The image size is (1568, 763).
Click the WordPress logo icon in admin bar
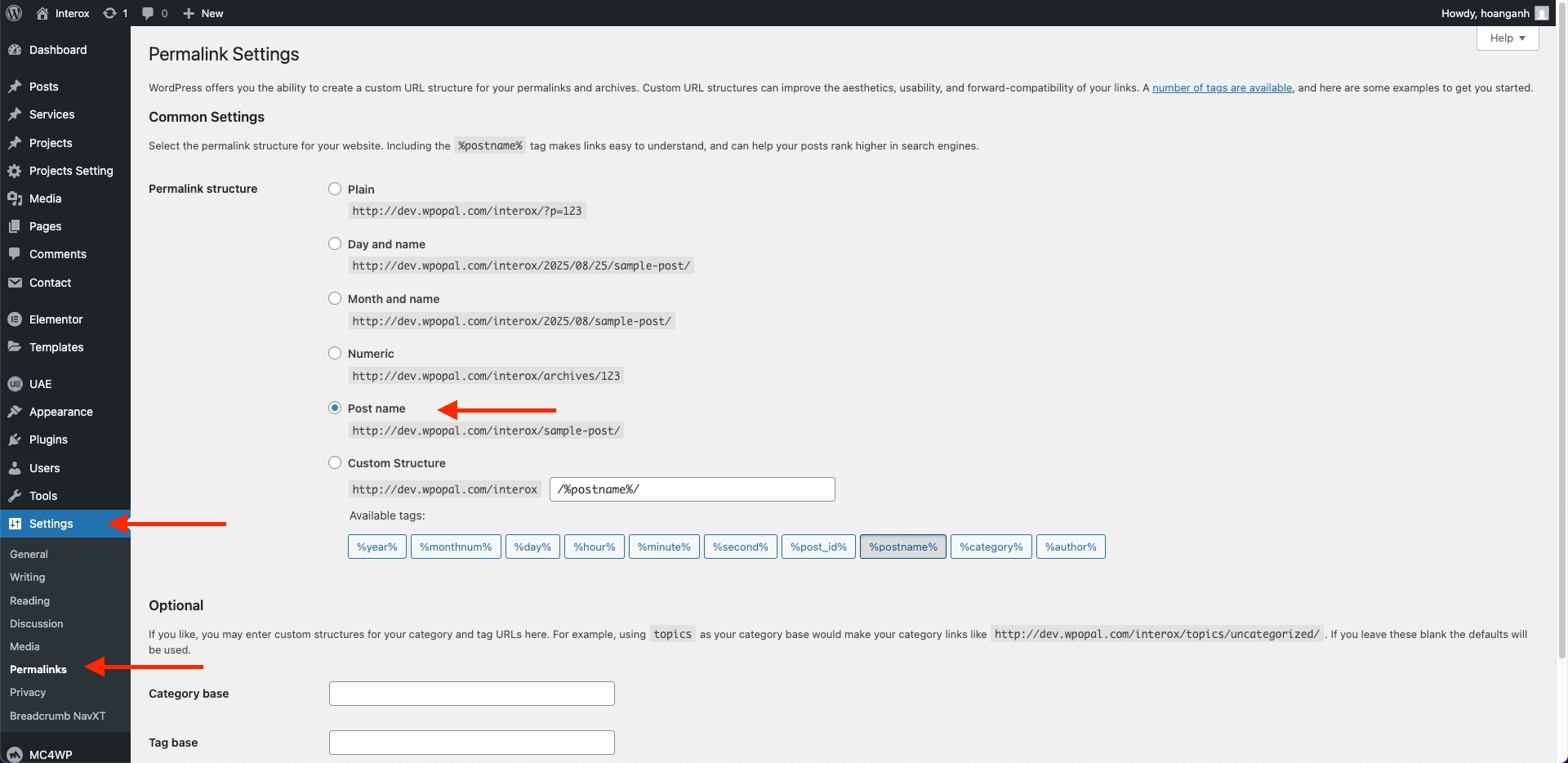click(x=14, y=13)
